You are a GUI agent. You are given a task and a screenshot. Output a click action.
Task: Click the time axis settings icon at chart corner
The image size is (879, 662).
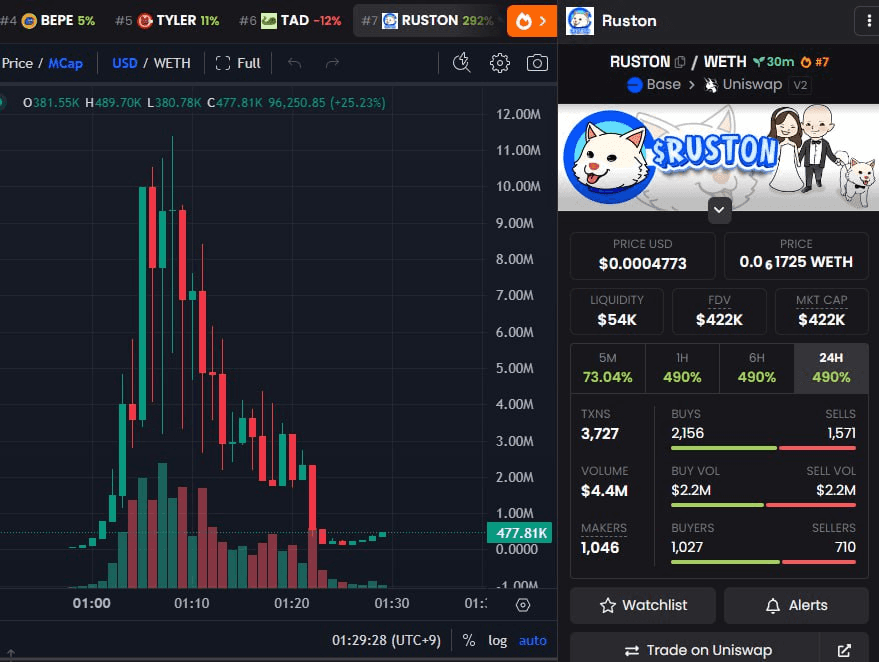tap(522, 604)
